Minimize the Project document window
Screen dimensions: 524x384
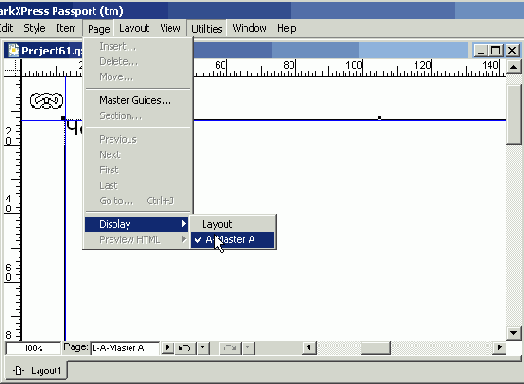tap(481, 51)
